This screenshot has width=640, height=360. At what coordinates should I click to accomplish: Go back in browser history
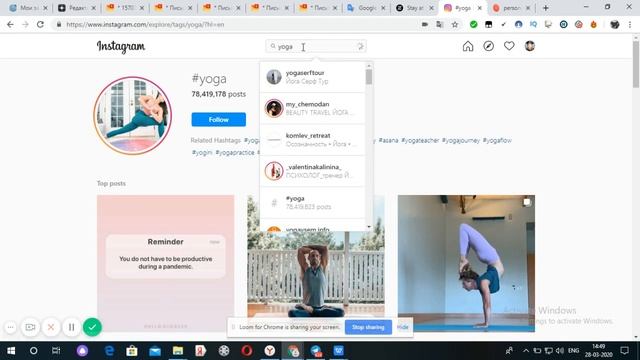[x=10, y=24]
